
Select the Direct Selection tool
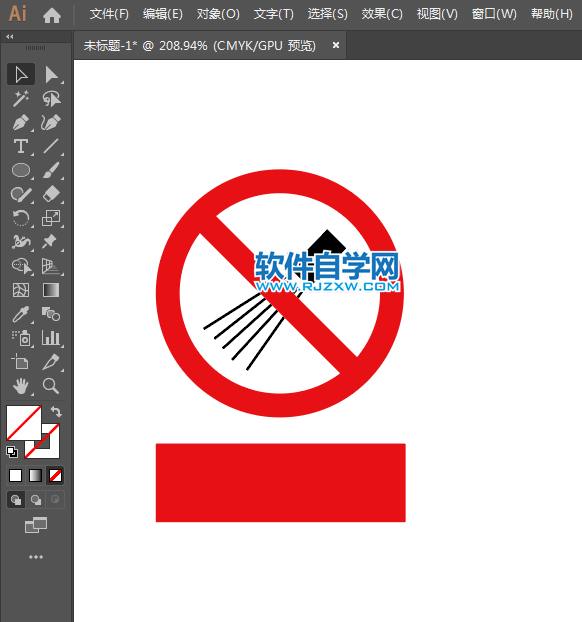coord(51,75)
